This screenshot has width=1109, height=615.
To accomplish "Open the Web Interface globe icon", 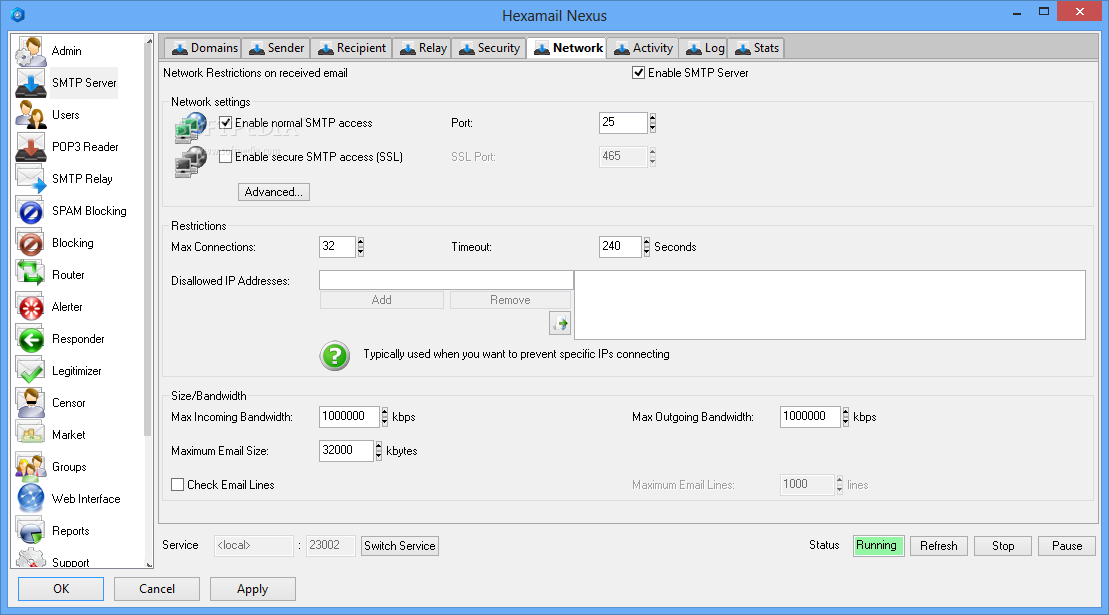I will [x=30, y=499].
